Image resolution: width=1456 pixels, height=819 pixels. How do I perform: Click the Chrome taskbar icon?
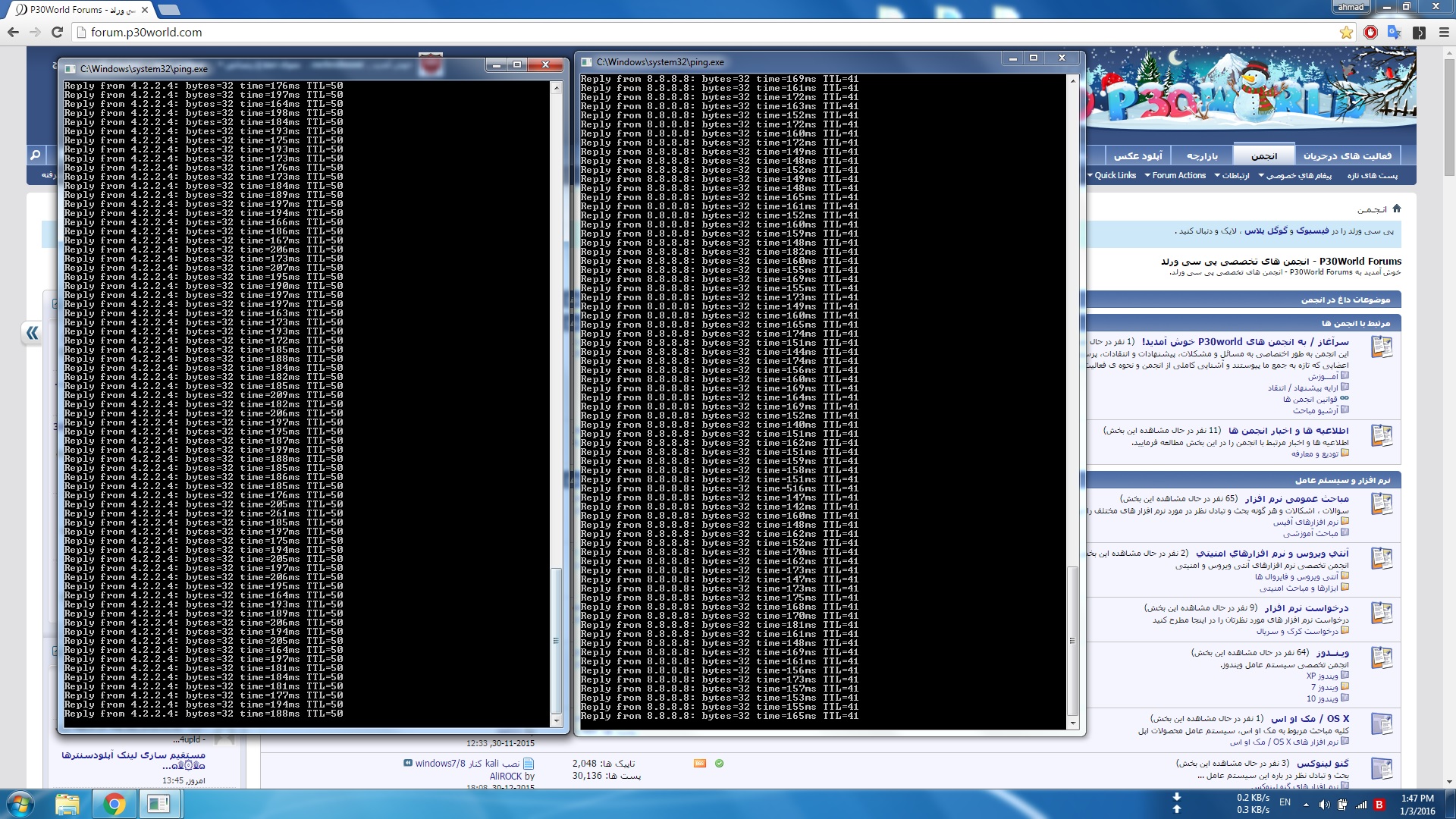click(115, 804)
